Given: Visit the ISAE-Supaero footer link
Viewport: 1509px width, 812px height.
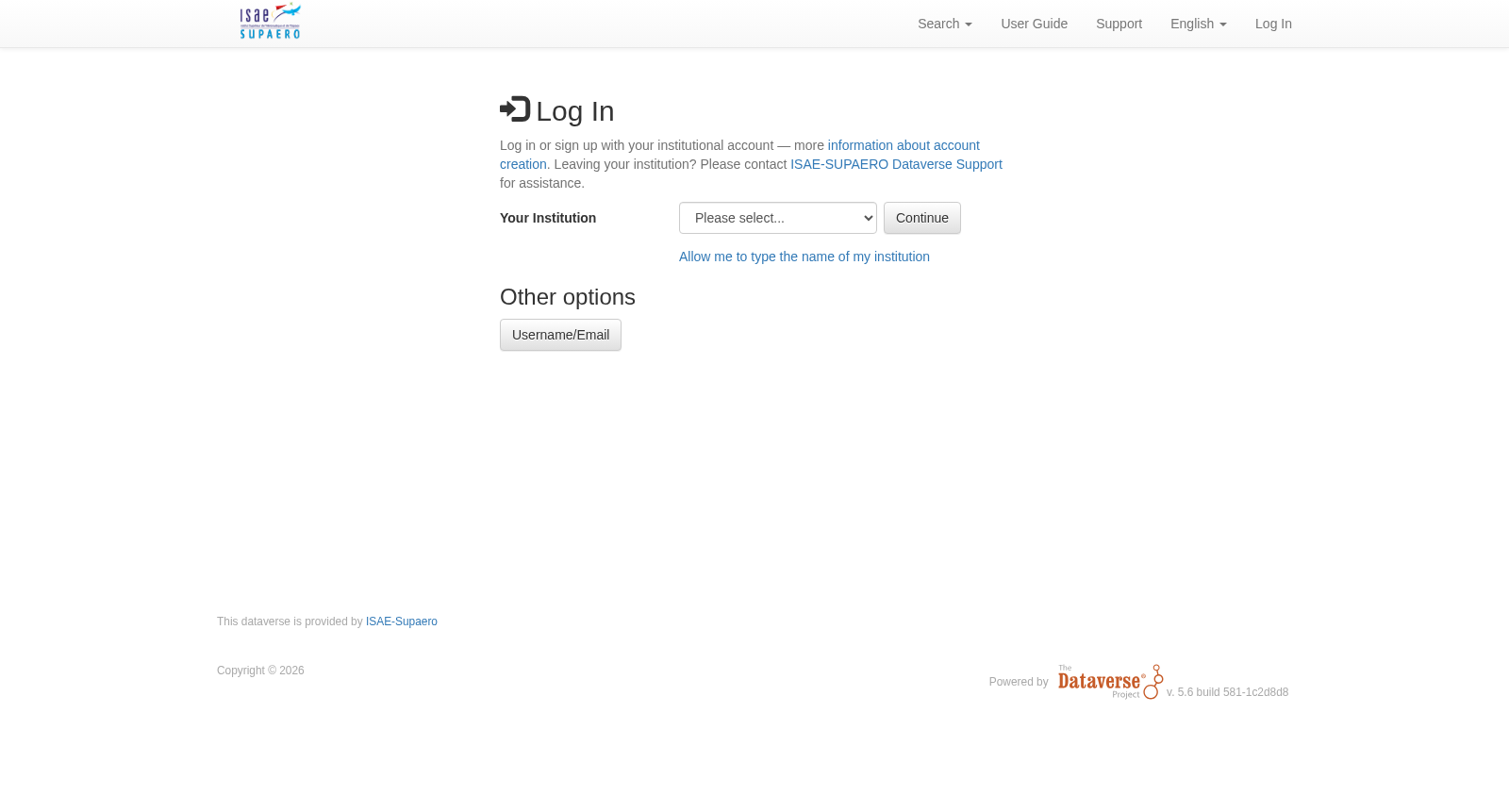Looking at the screenshot, I should coord(402,621).
